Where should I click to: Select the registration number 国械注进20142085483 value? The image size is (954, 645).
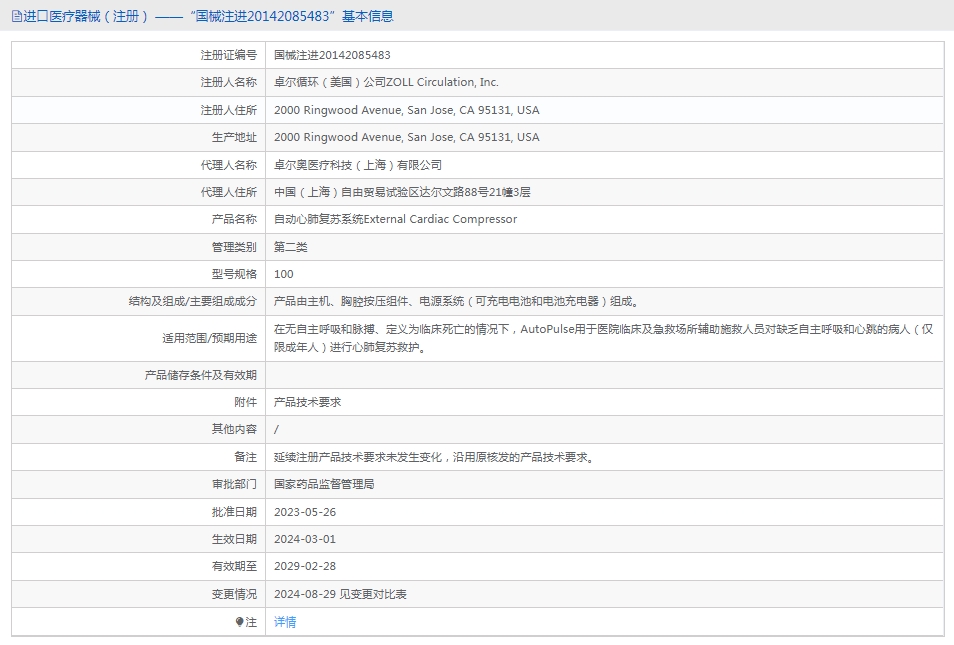click(332, 55)
